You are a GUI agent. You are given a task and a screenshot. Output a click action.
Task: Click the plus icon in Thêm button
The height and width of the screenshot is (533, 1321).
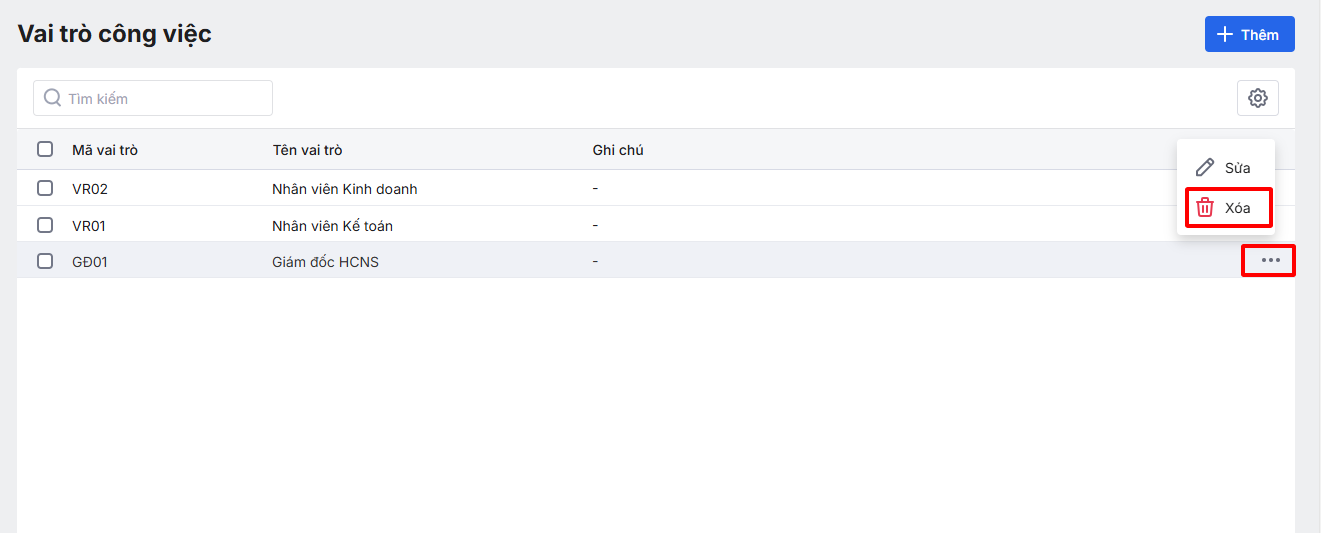[1224, 35]
